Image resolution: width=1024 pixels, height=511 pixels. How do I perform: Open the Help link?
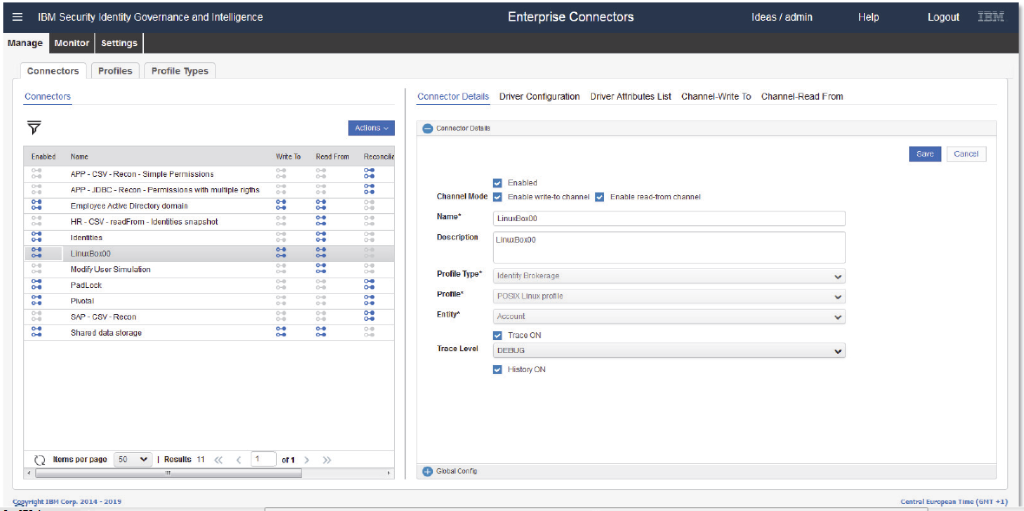coord(869,17)
